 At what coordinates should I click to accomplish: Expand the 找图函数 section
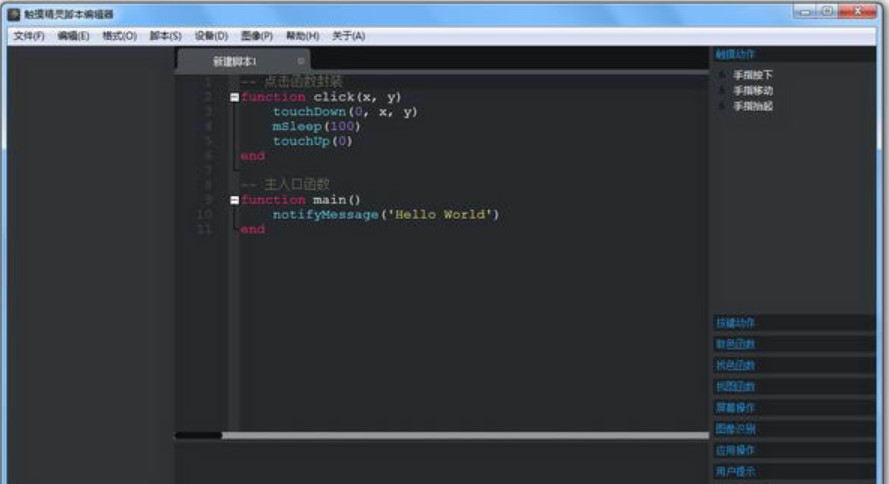point(794,387)
